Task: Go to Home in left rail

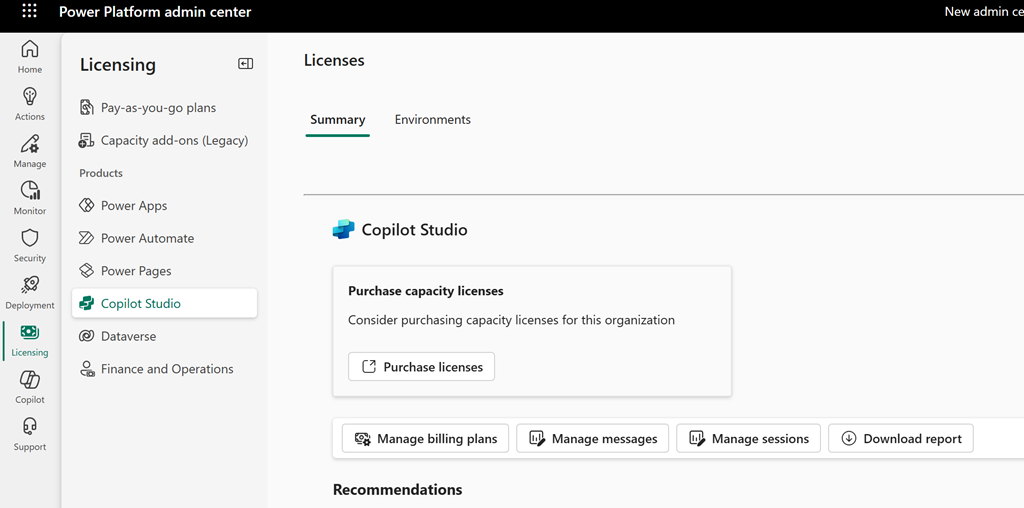Action: [x=30, y=56]
